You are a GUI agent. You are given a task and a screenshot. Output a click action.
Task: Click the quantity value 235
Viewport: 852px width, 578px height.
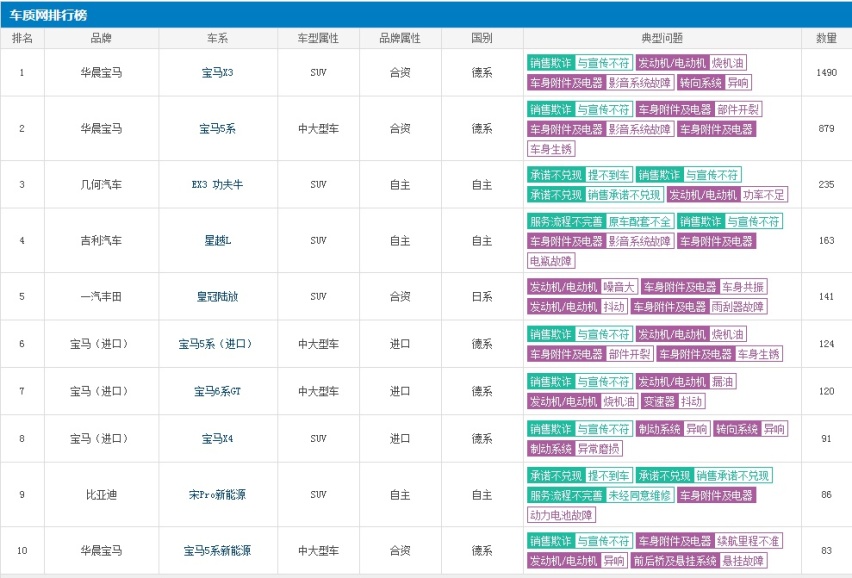click(x=826, y=185)
